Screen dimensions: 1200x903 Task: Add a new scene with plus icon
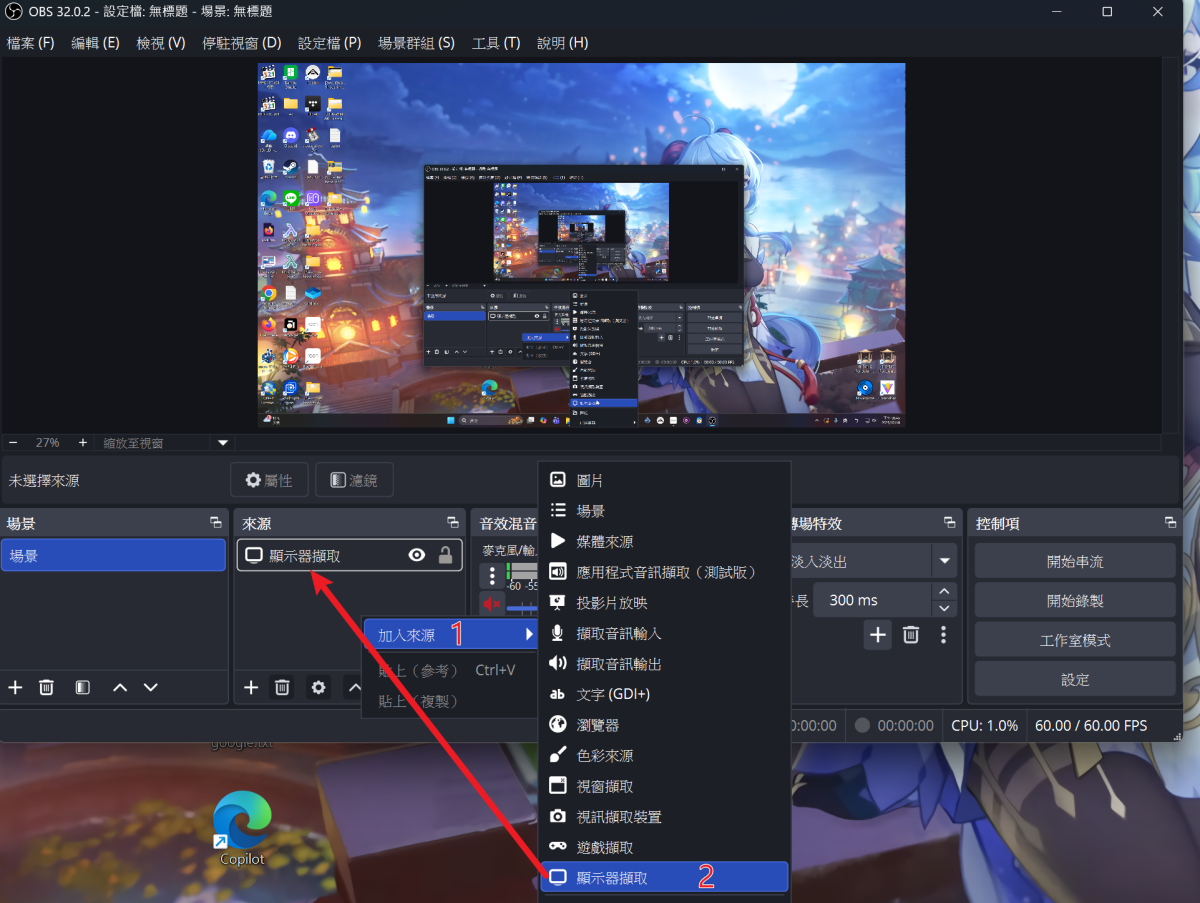[15, 687]
